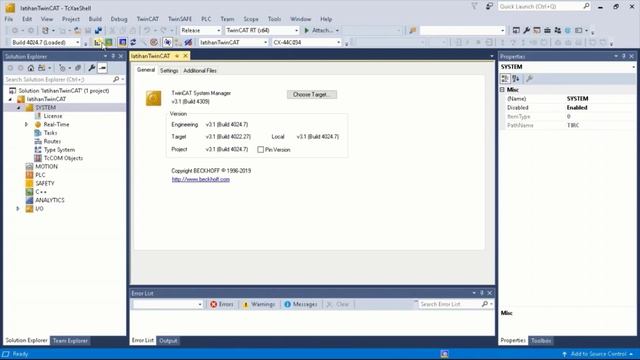This screenshot has width=640, height=360.
Task: Switch to the Output tab
Action: (168, 341)
